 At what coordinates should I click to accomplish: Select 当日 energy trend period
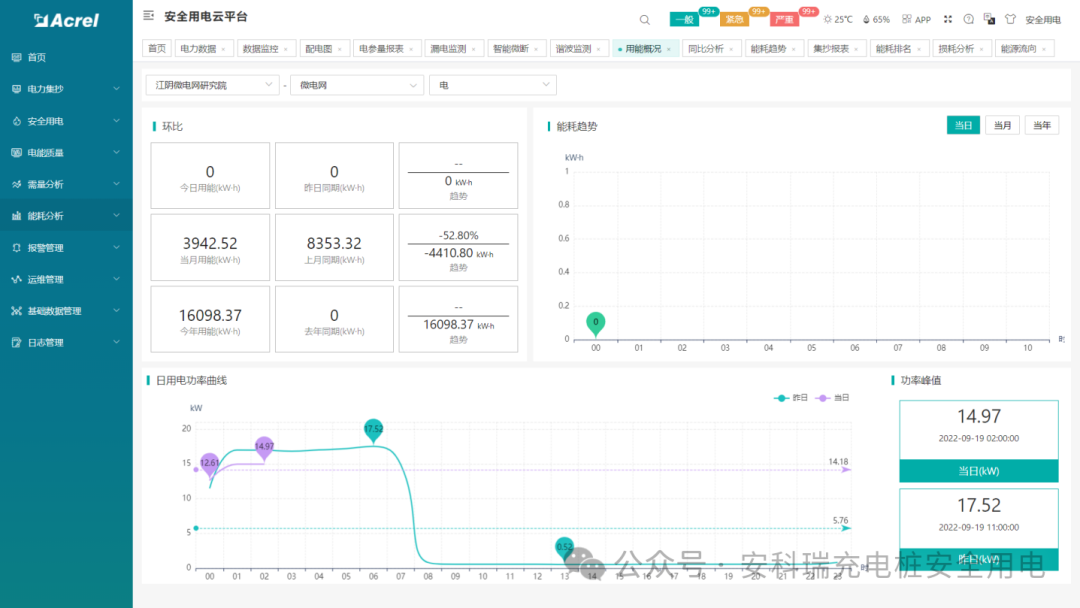tap(963, 125)
